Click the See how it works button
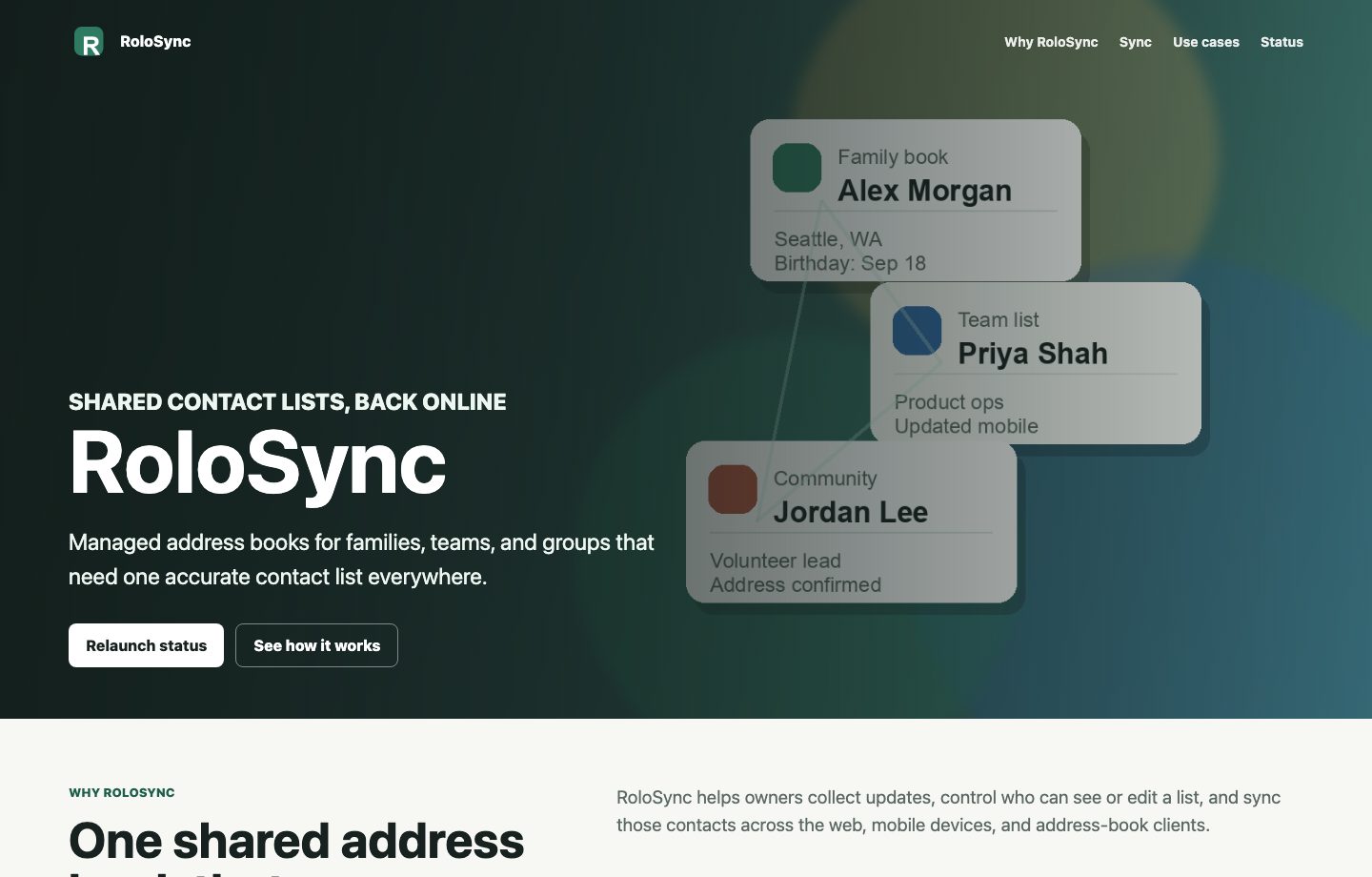 click(316, 645)
